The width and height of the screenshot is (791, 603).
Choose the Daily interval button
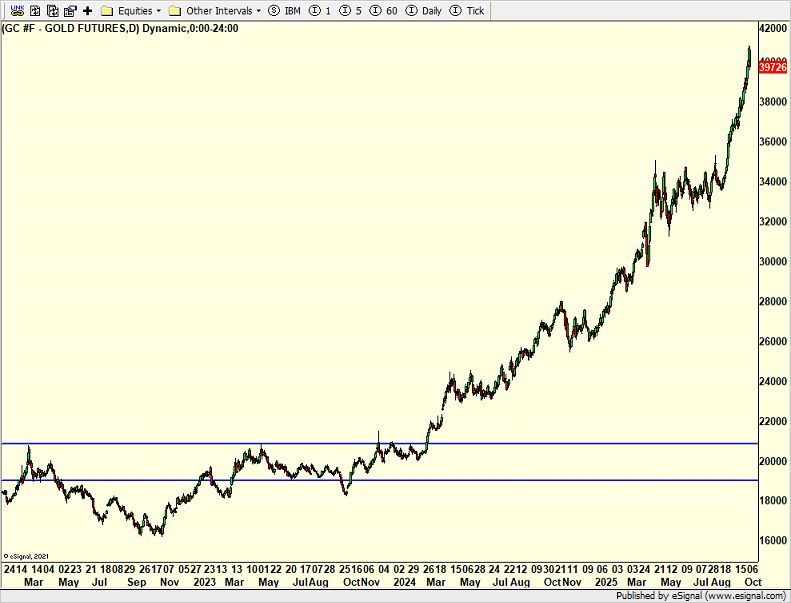pyautogui.click(x=423, y=10)
